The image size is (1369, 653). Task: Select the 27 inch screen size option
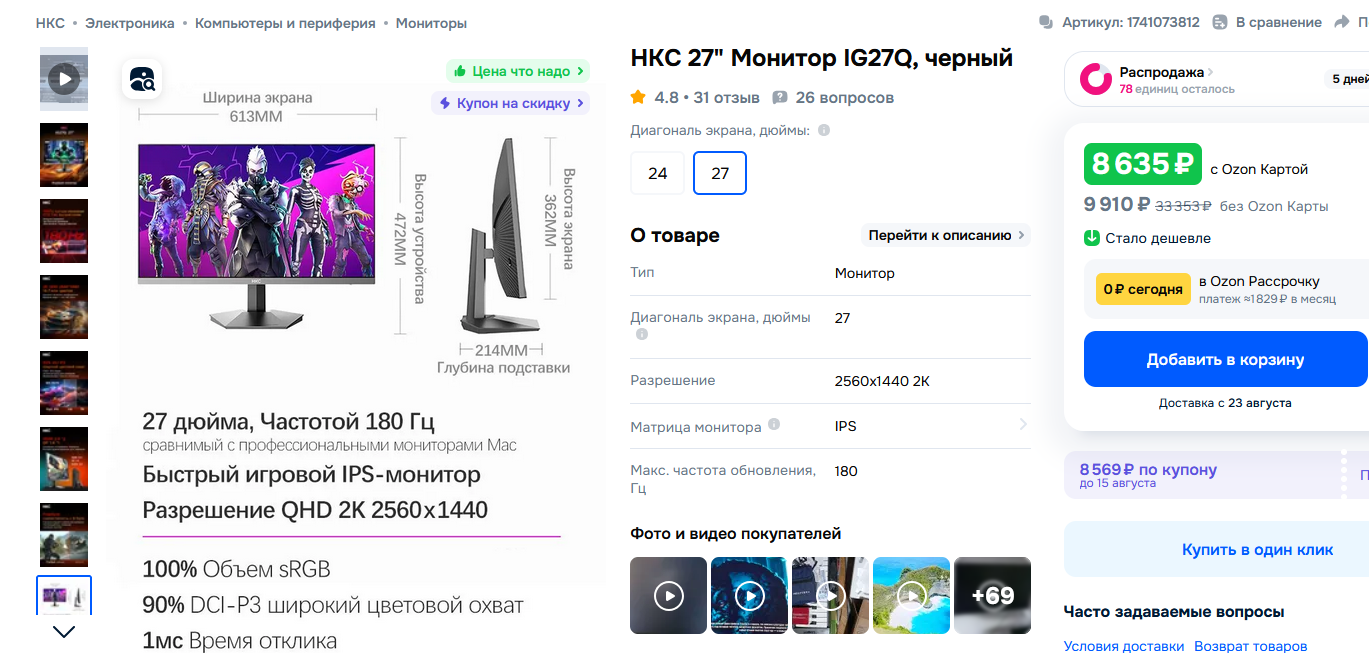pos(720,173)
